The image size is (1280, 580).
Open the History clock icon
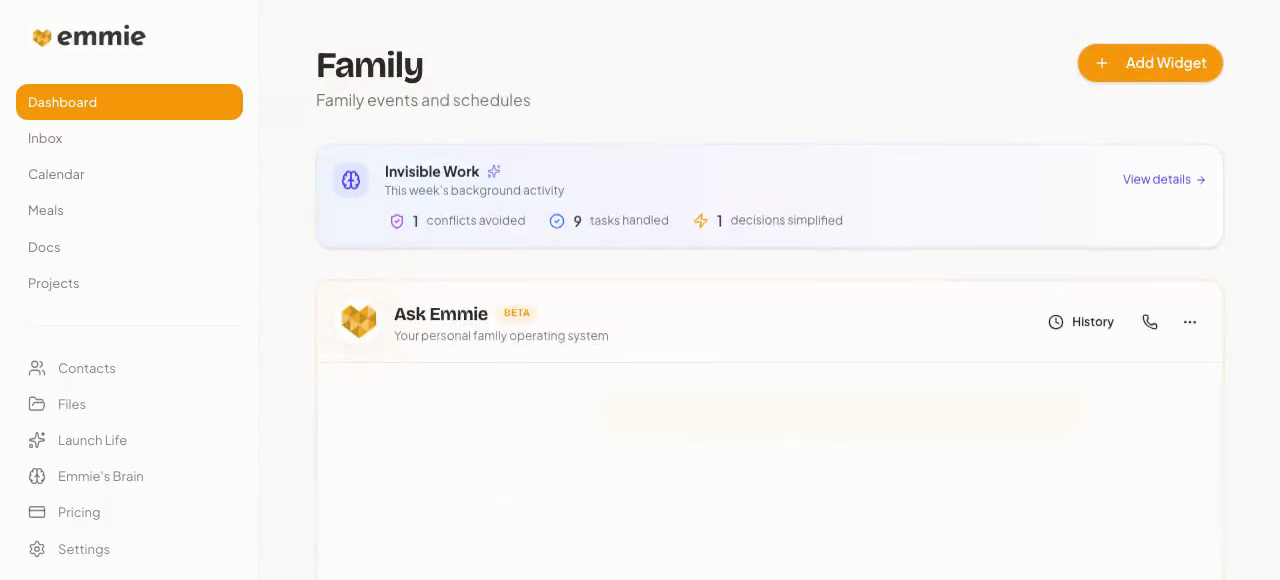[x=1056, y=322]
